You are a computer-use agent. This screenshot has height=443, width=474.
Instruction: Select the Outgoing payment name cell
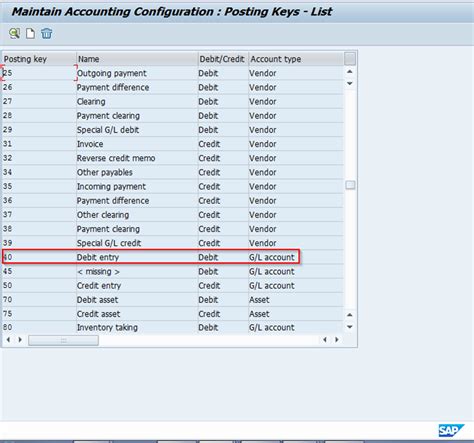point(137,73)
